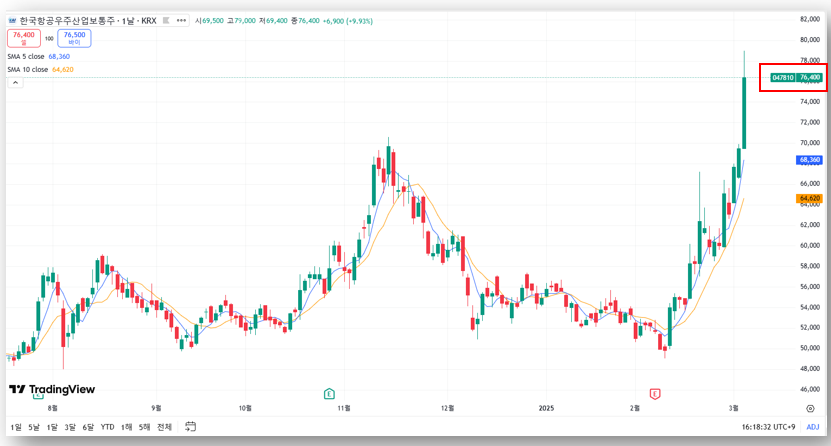Image resolution: width=831 pixels, height=446 pixels.
Task: Click the quantity 100 between sell and buy
Action: (x=49, y=39)
